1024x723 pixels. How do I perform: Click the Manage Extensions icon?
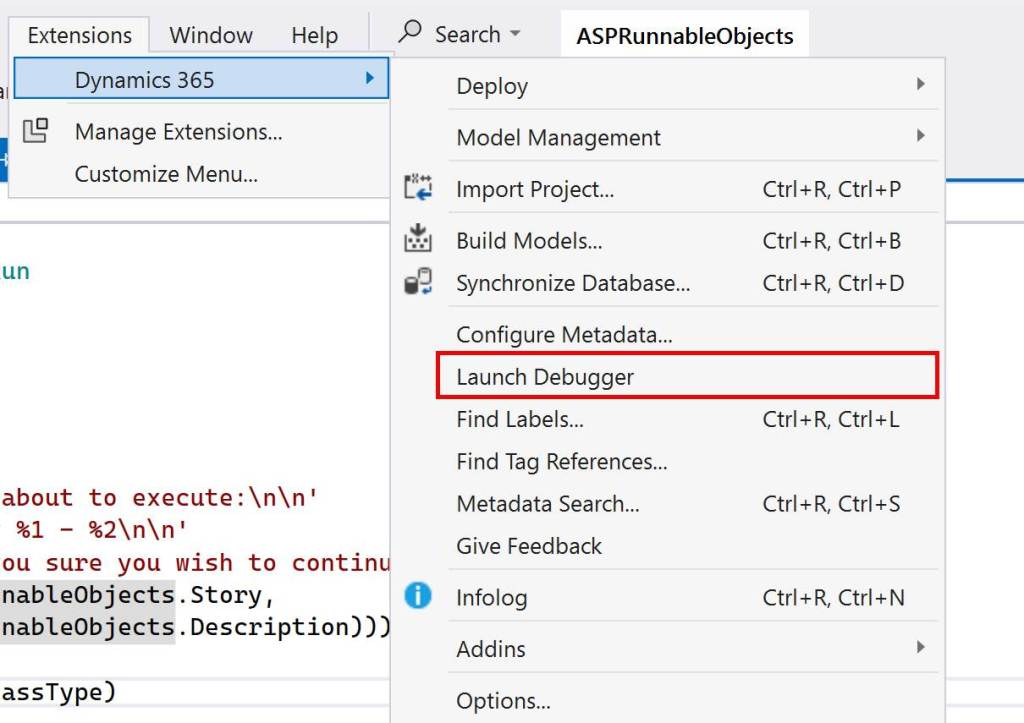pos(36,131)
